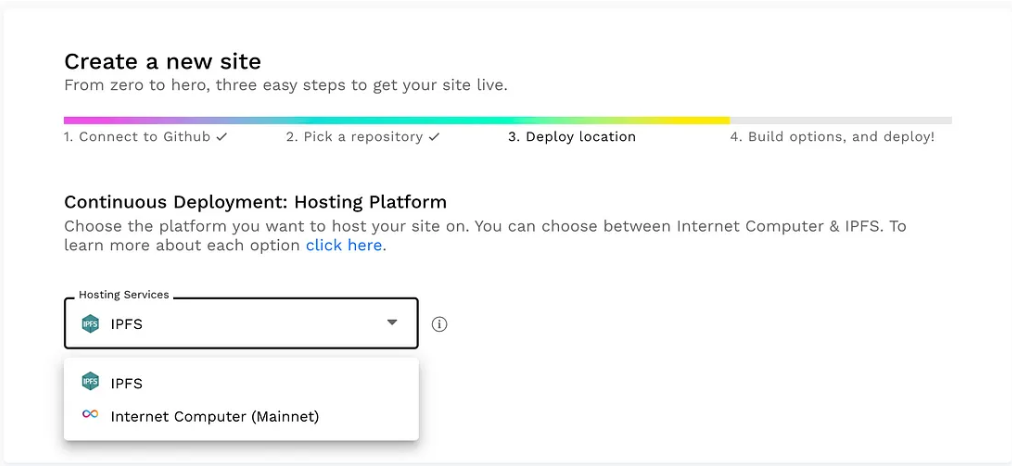Go to step 1 Connect to Github
Screen dimensions: 1012x466
(x=138, y=137)
